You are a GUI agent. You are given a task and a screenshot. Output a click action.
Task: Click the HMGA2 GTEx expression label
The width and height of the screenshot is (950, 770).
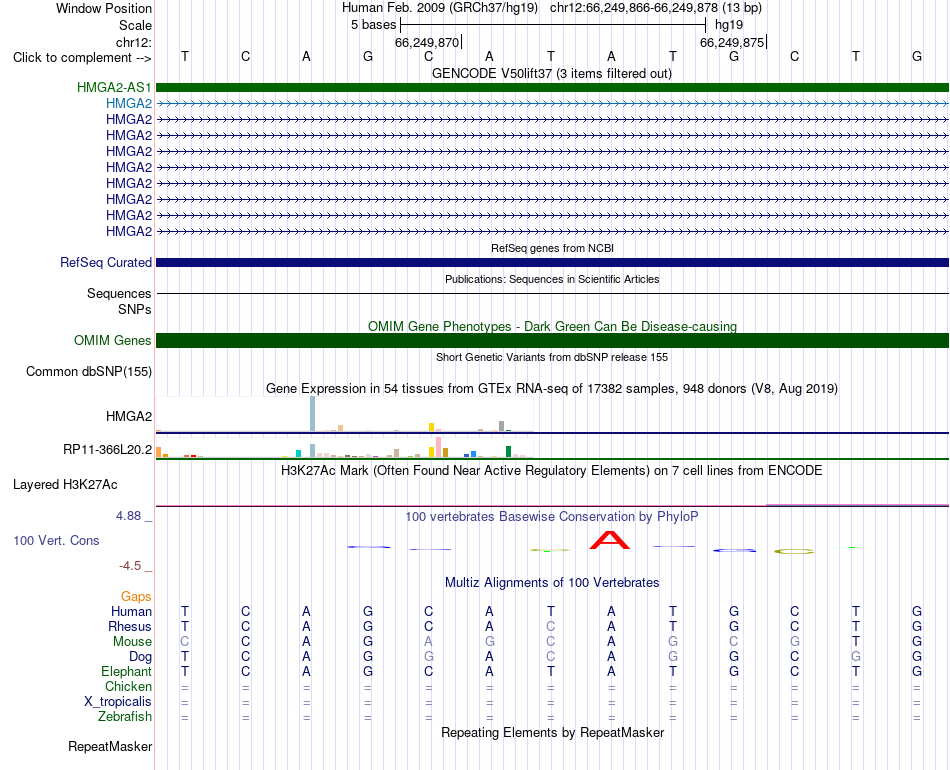128,416
